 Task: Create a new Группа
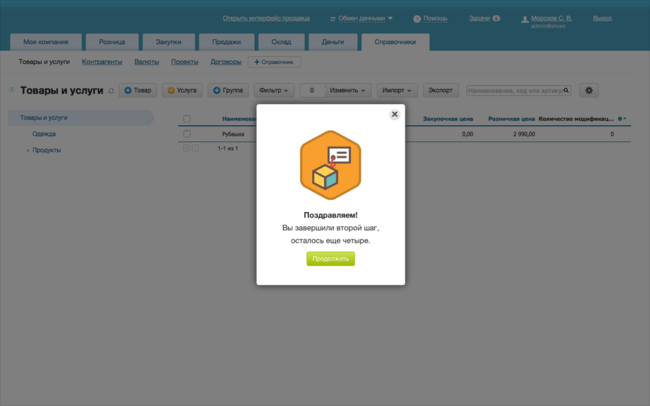tap(227, 90)
